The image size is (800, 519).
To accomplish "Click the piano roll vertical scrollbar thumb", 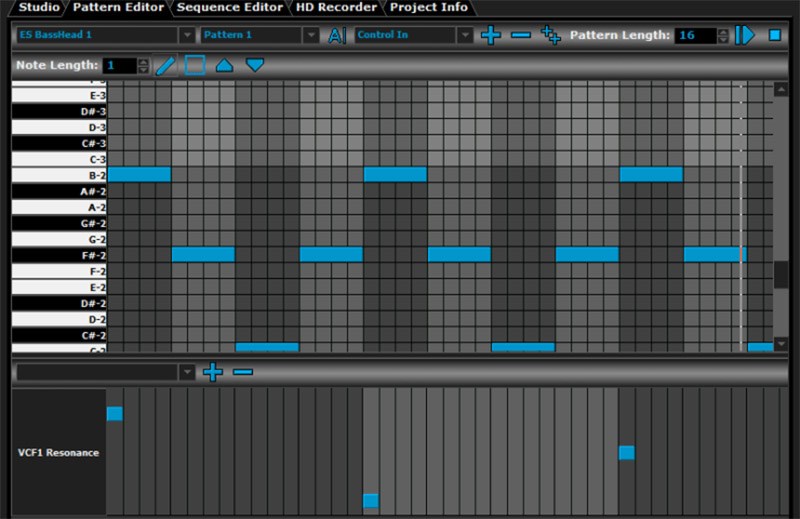I will click(x=781, y=274).
